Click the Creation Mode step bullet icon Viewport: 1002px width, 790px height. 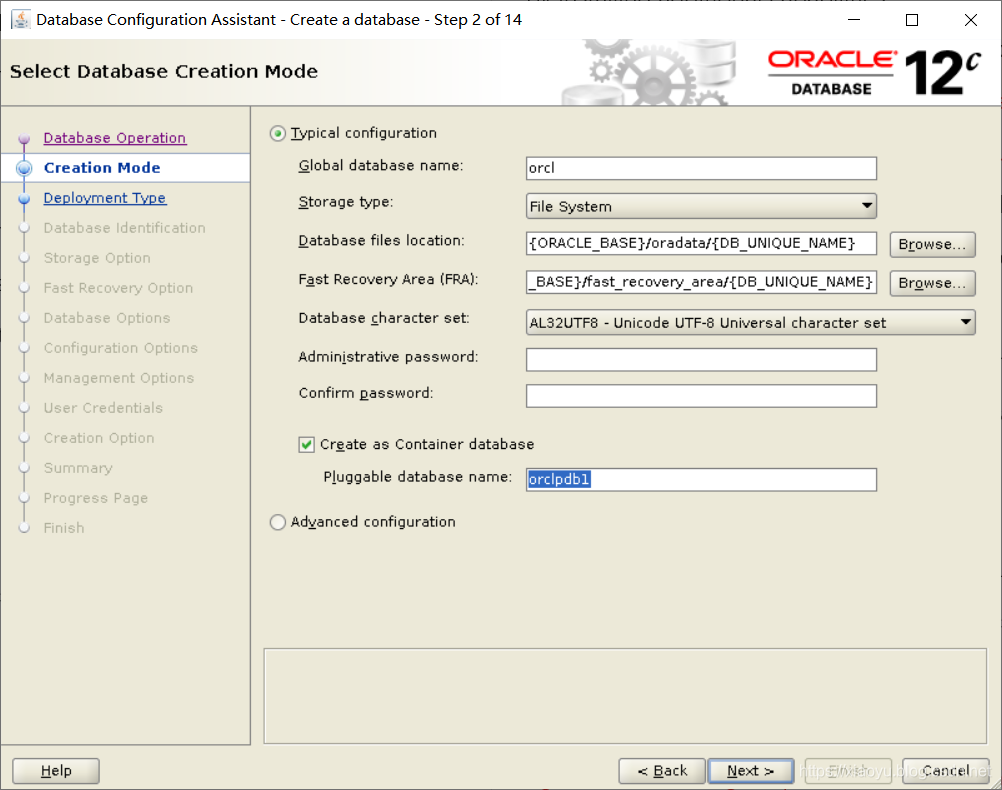tap(24, 168)
